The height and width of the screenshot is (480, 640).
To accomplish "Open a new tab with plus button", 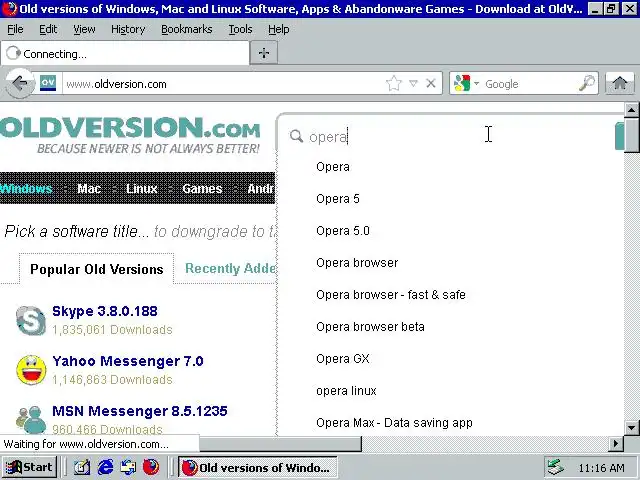I will 264,53.
